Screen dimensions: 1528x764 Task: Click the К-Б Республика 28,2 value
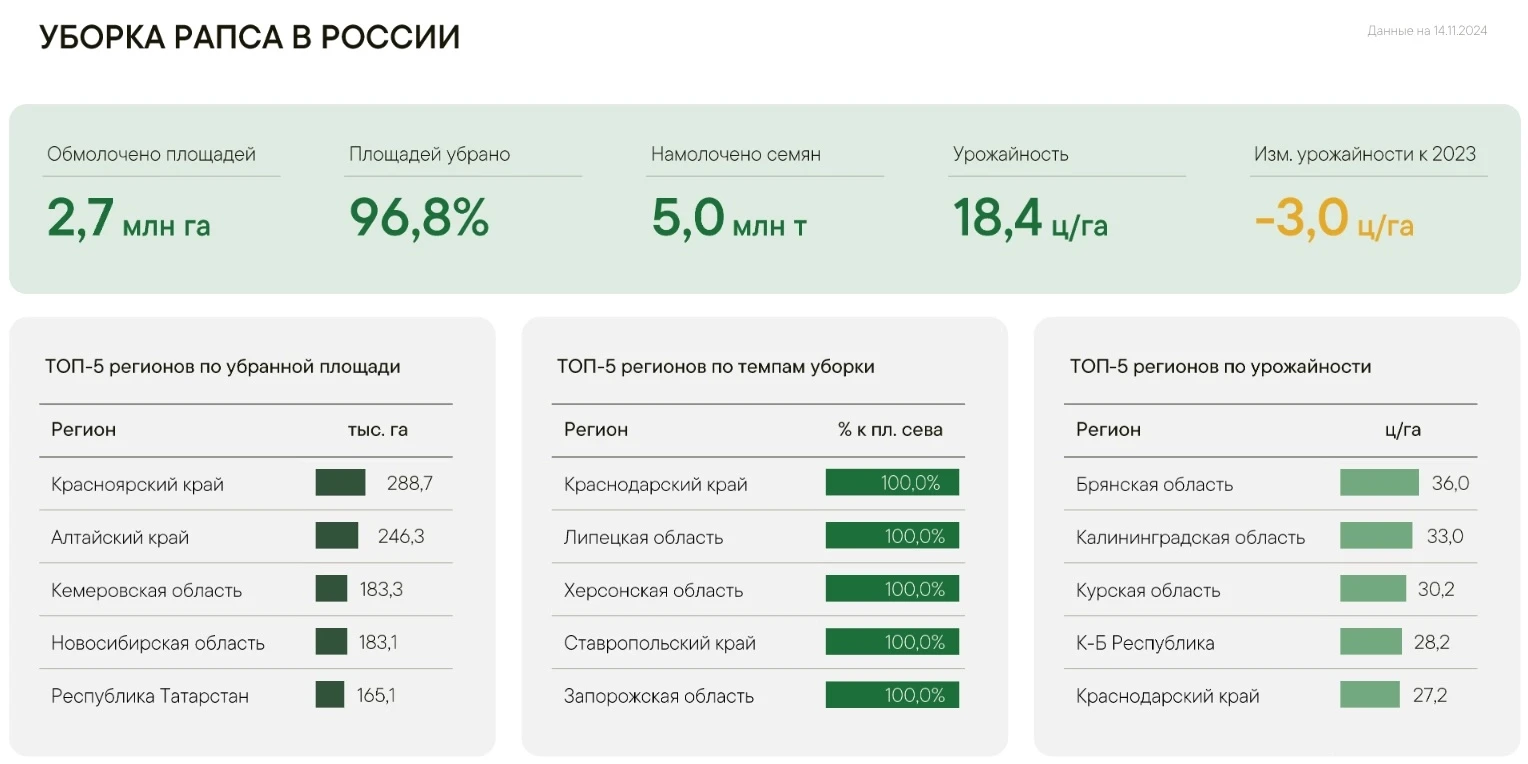click(1431, 642)
